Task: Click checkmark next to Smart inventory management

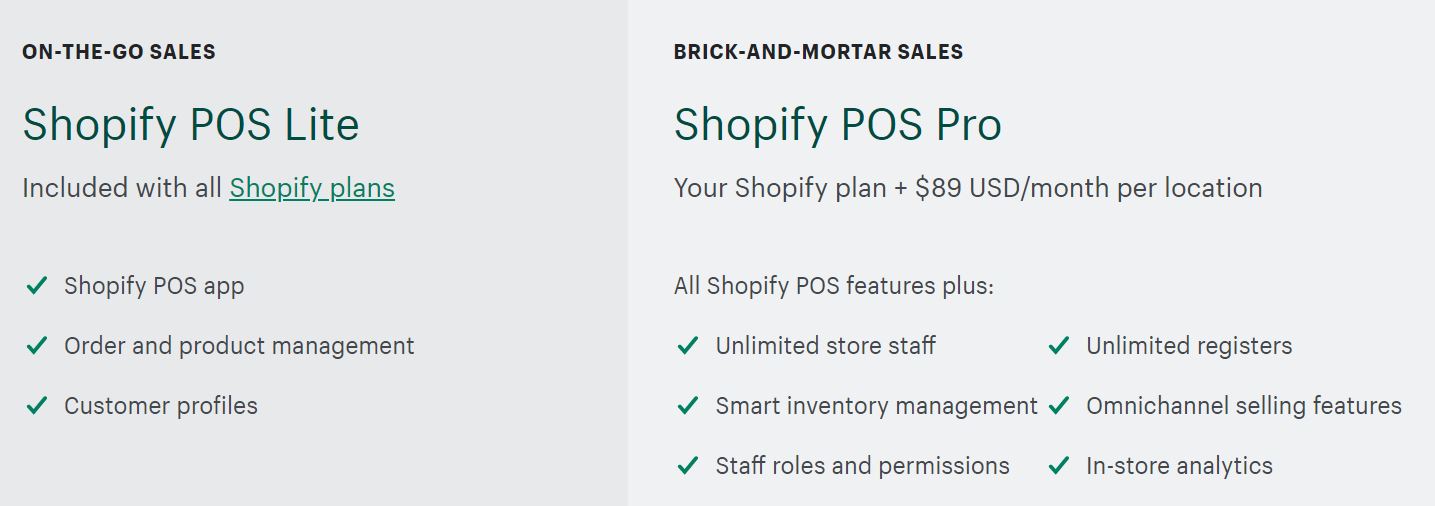Action: [688, 406]
